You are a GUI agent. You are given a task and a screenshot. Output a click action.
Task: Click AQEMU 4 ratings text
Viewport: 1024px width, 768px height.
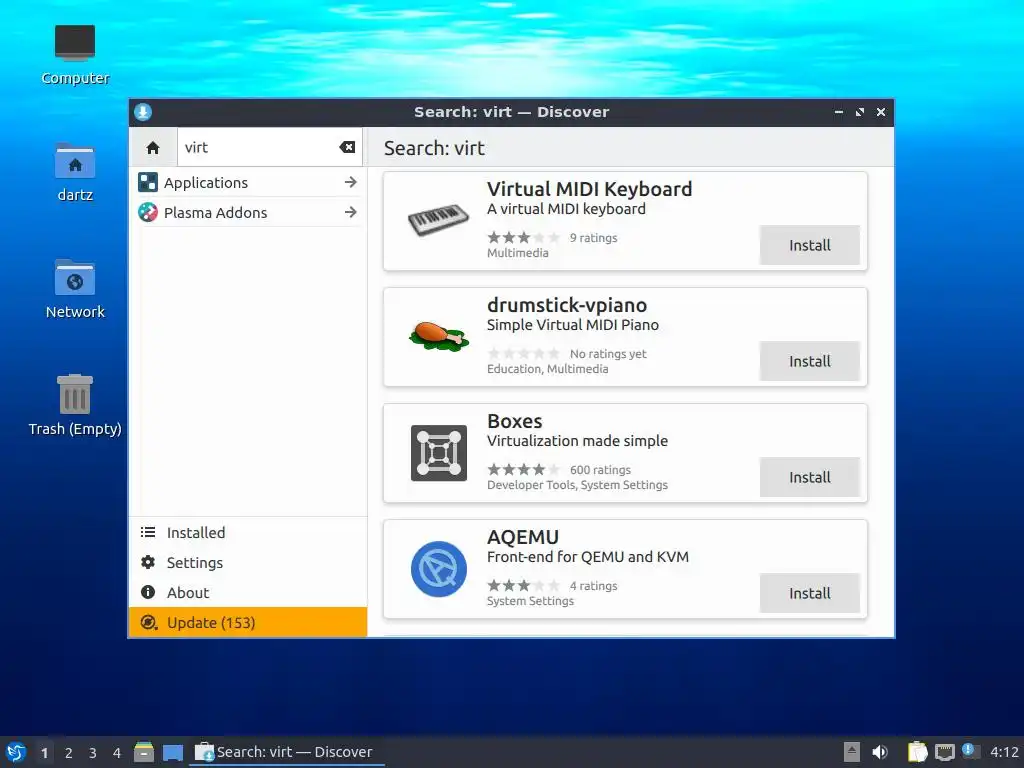pos(594,586)
